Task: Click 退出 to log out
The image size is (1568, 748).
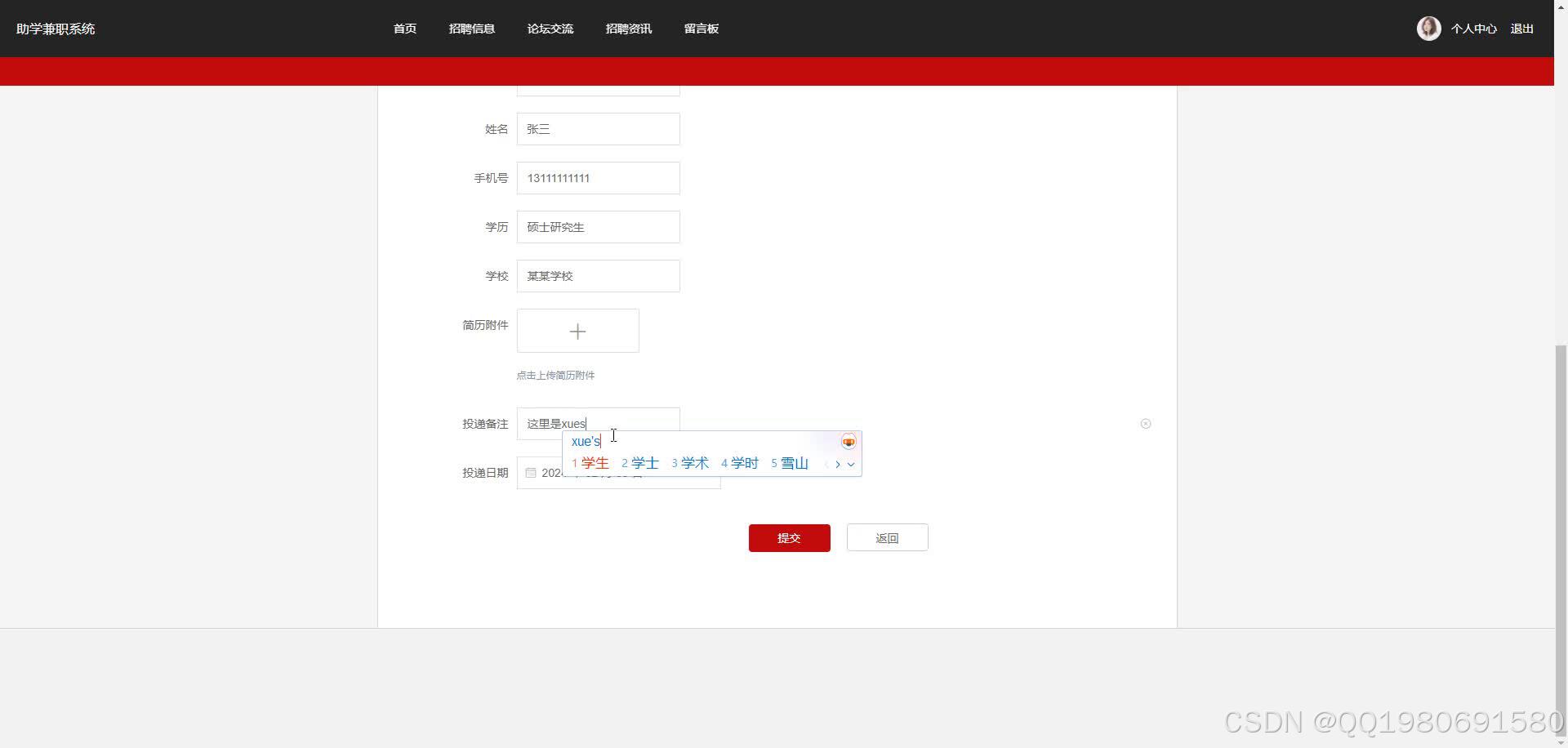Action: (1522, 28)
